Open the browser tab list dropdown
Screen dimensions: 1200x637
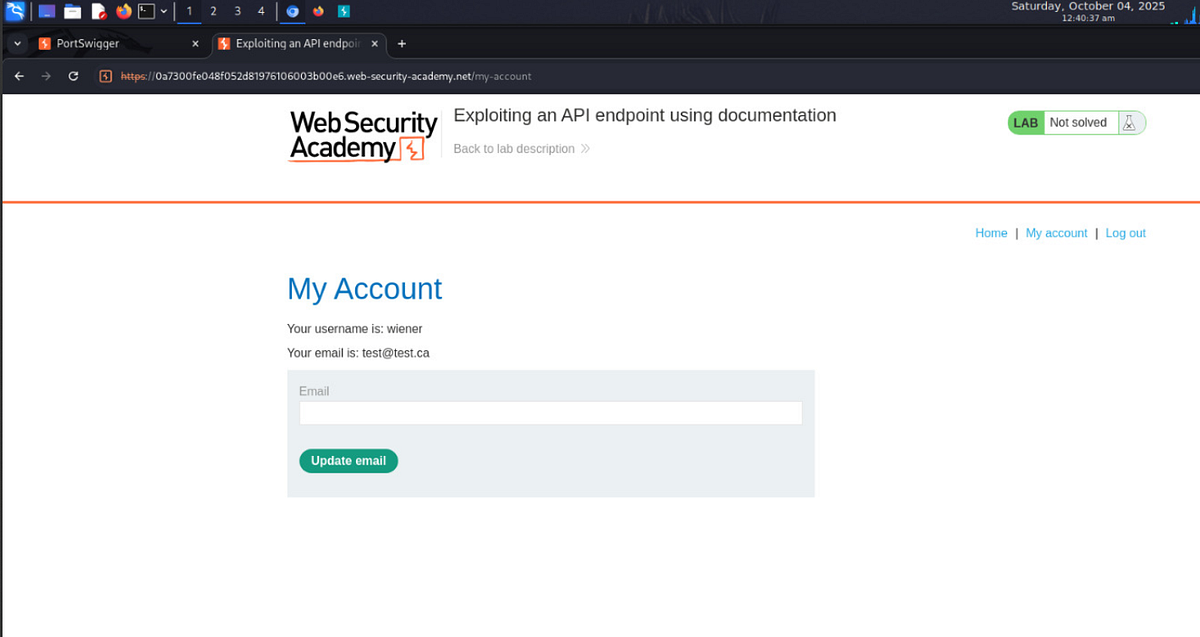point(17,44)
